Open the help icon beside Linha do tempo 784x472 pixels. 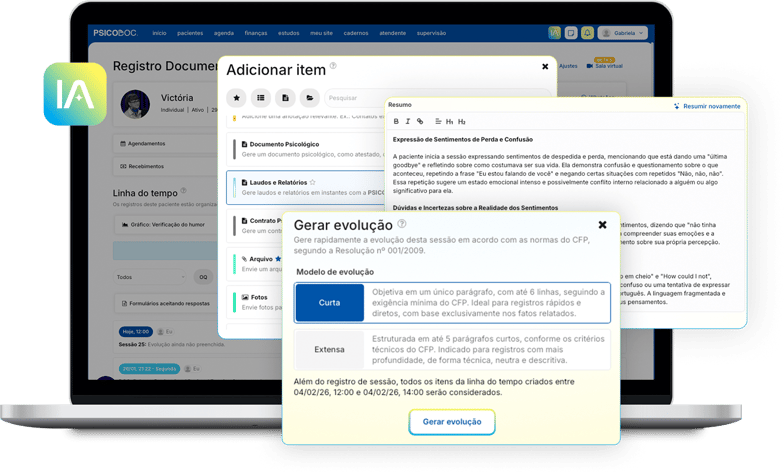184,190
